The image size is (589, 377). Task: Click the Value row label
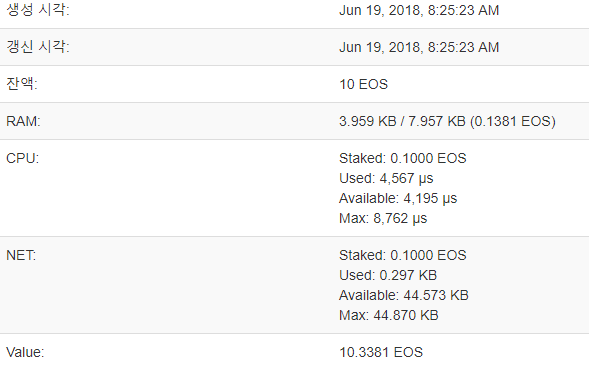(25, 352)
